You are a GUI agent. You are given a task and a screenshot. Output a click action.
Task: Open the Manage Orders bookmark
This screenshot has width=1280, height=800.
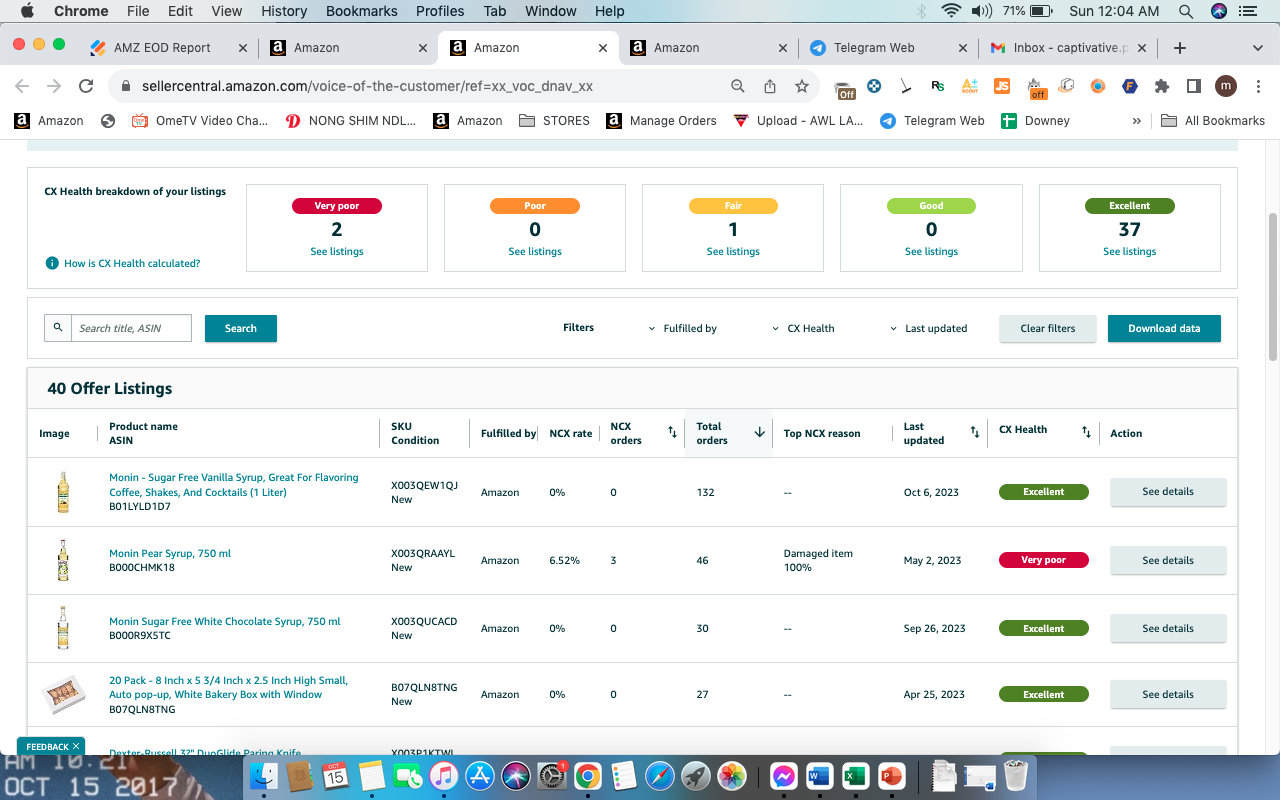pos(662,121)
